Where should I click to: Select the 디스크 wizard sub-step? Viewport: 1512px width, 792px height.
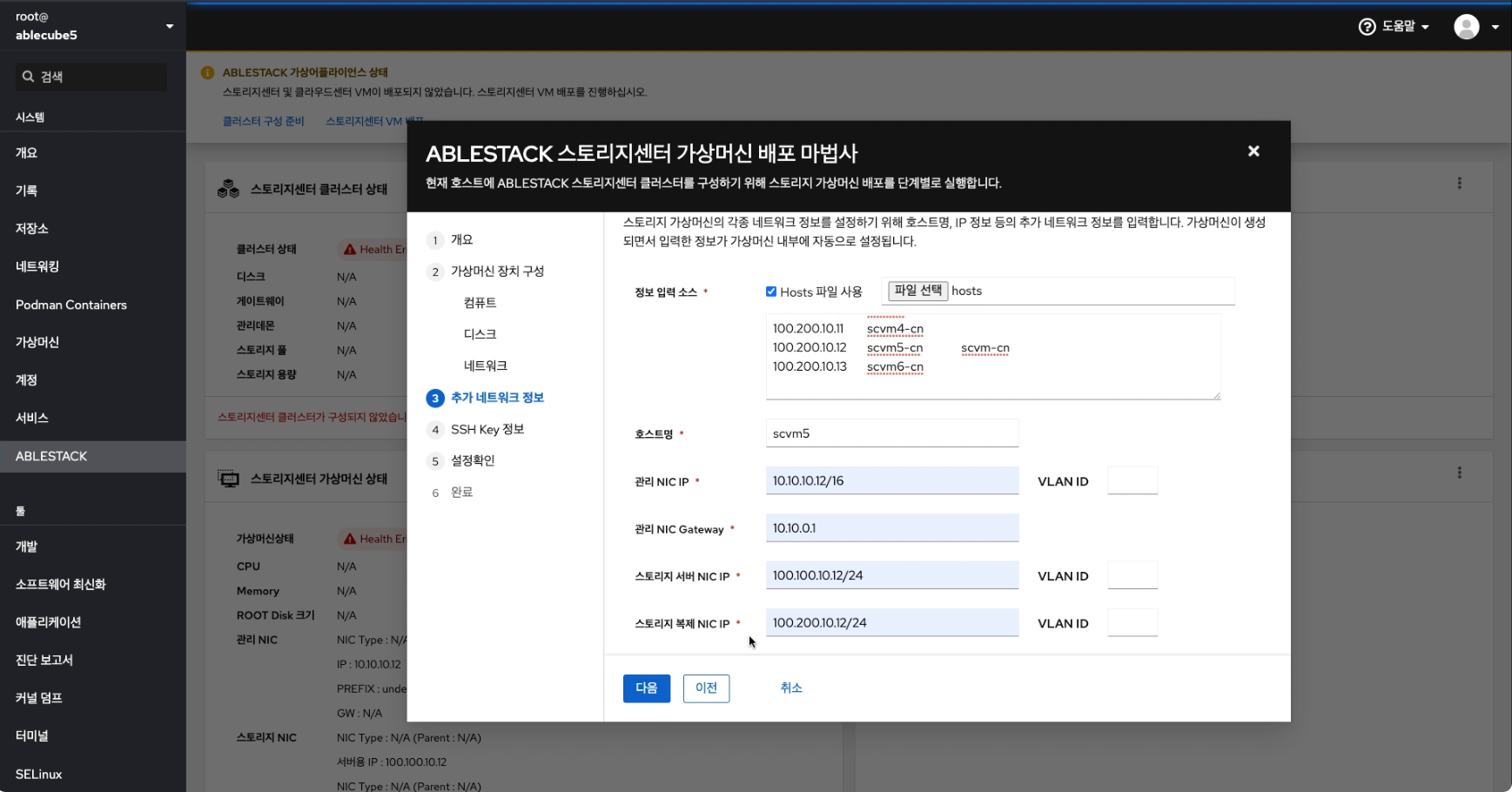pos(480,334)
